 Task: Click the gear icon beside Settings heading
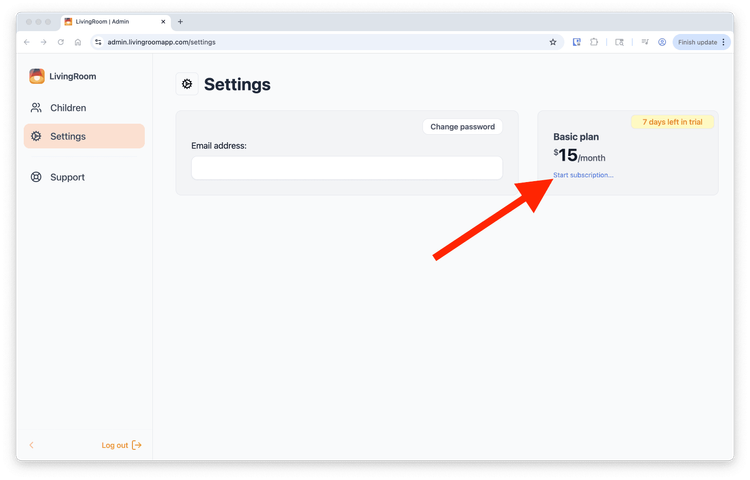(x=186, y=84)
